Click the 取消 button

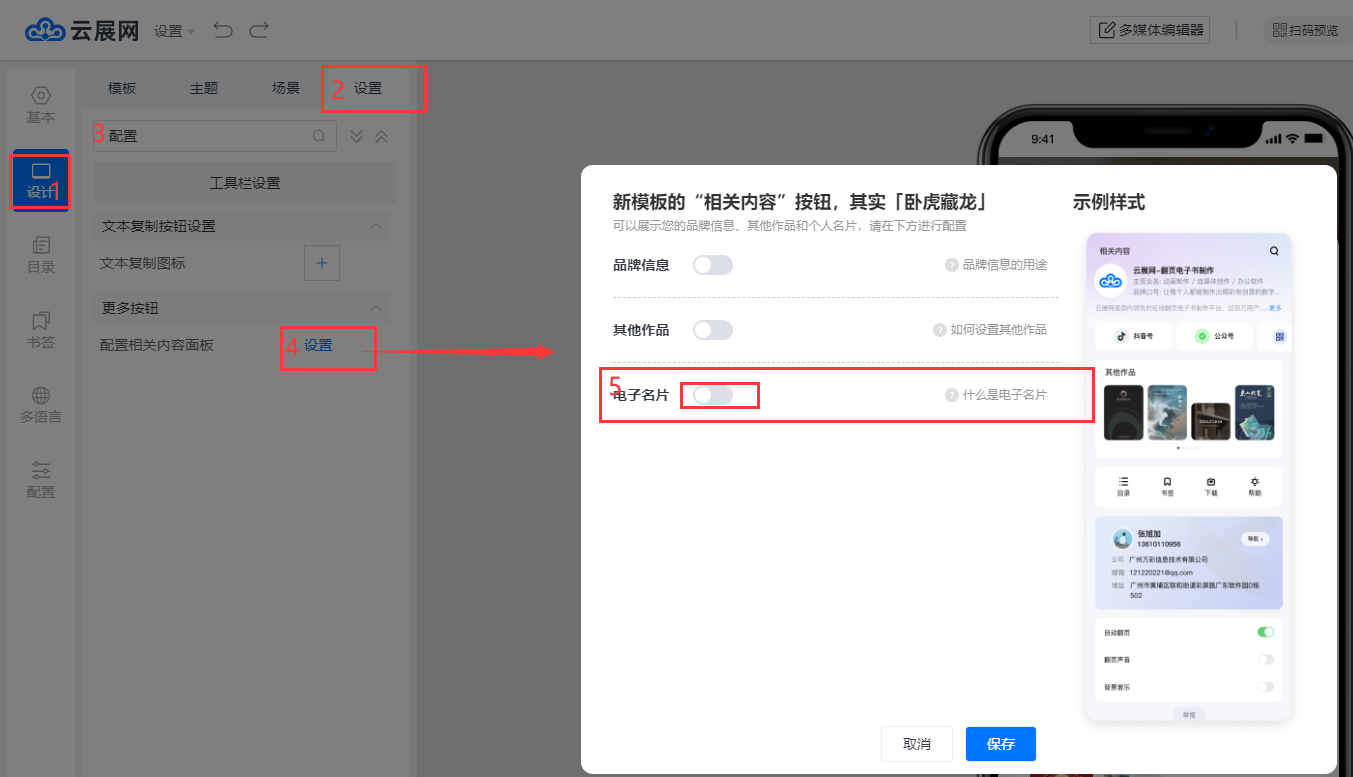[x=916, y=744]
